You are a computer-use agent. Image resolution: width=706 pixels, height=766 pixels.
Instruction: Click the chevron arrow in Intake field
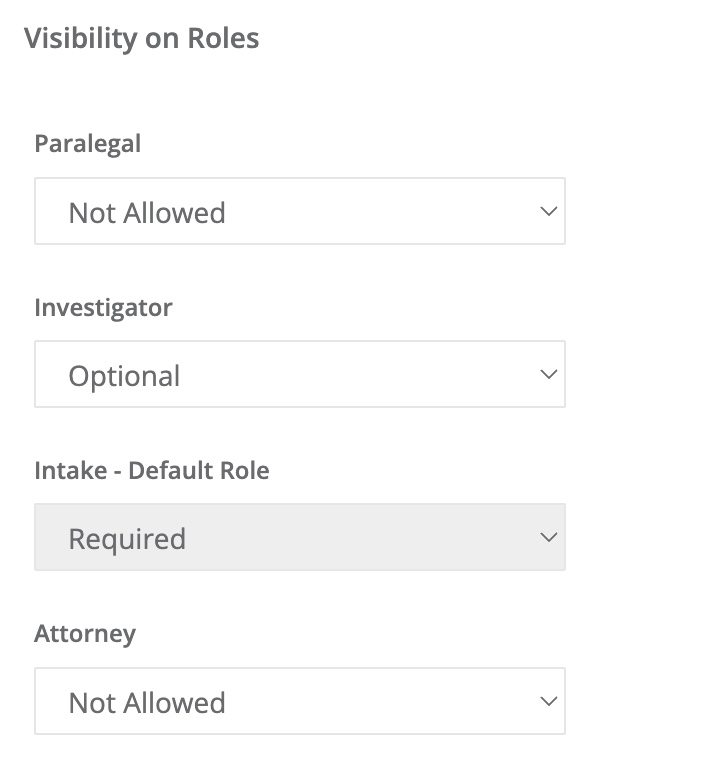click(x=549, y=538)
